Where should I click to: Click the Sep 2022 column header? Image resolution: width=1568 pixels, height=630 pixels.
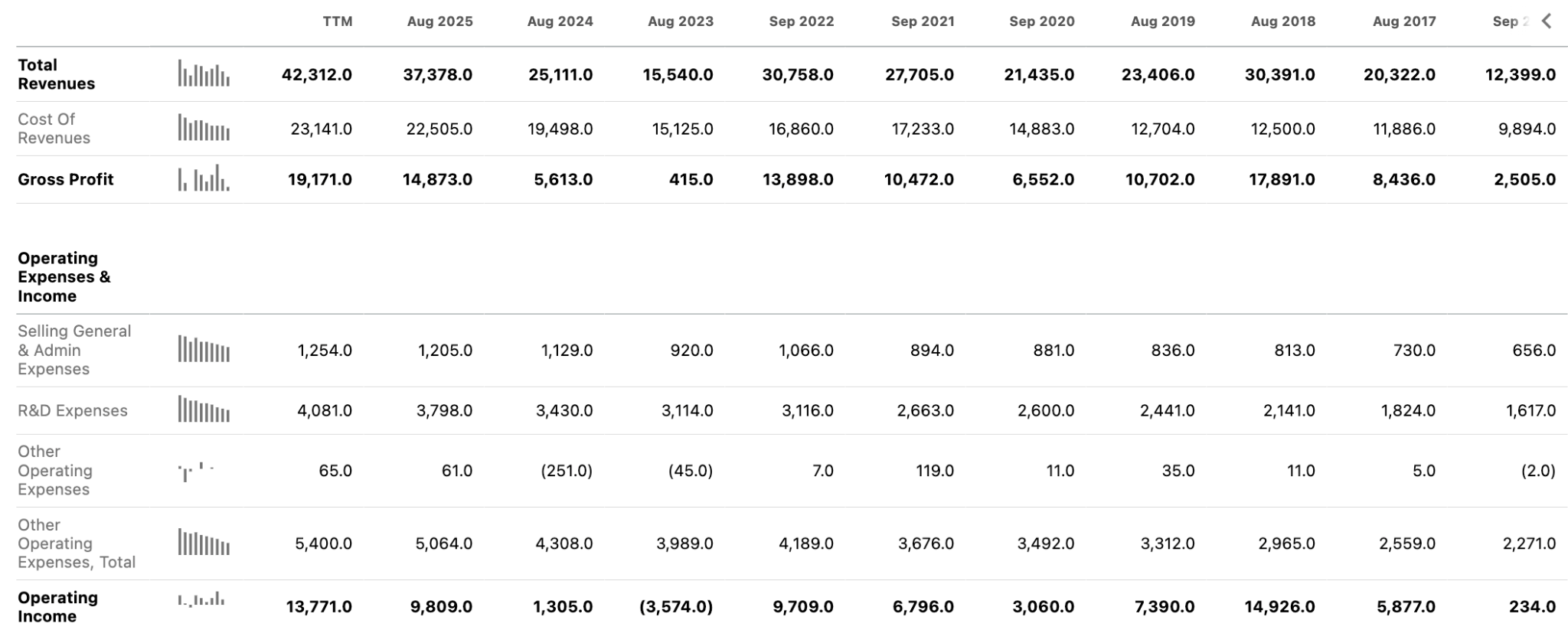coord(802,21)
